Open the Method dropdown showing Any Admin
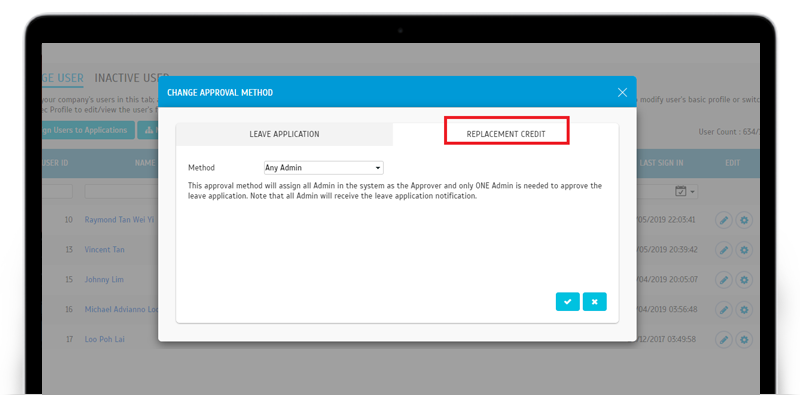Viewport: 800px width, 395px height. tap(323, 167)
